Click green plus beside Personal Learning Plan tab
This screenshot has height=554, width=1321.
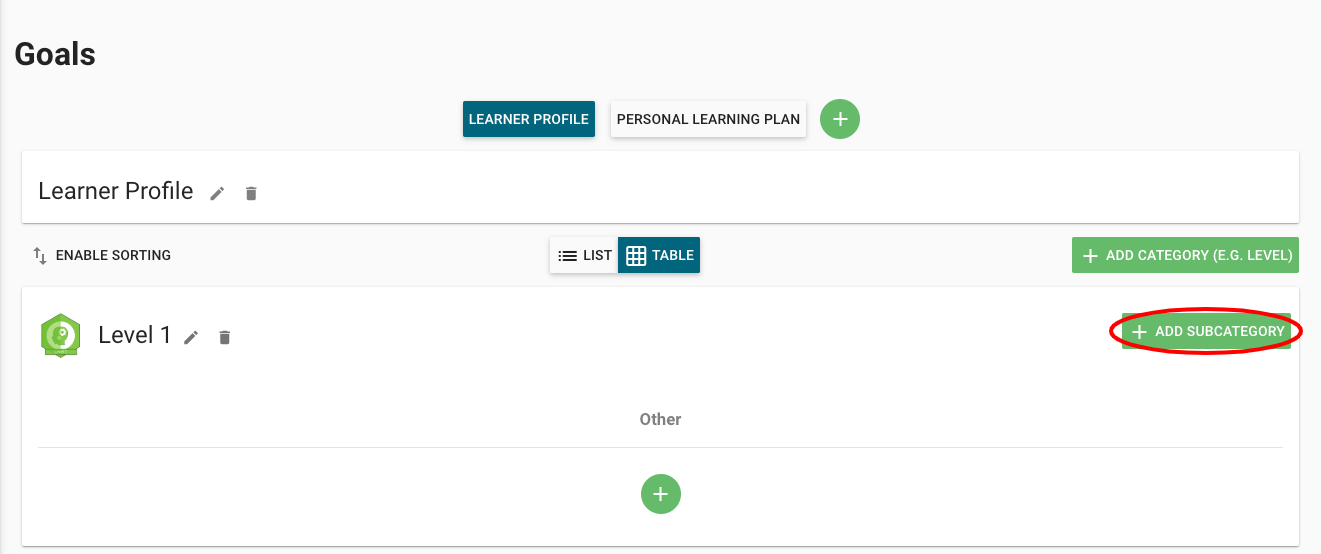840,119
